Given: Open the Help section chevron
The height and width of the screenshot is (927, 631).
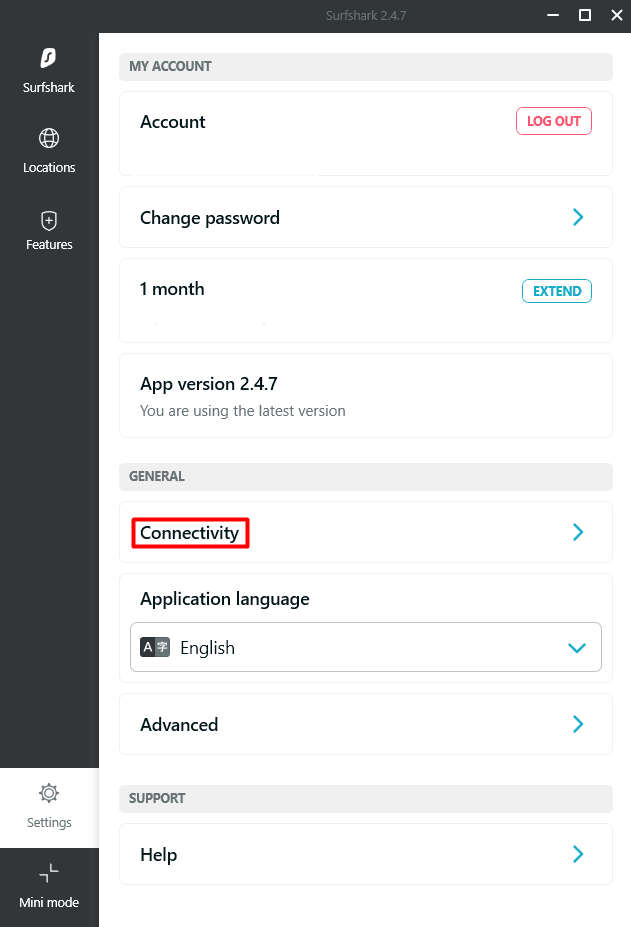Looking at the screenshot, I should pyautogui.click(x=578, y=854).
